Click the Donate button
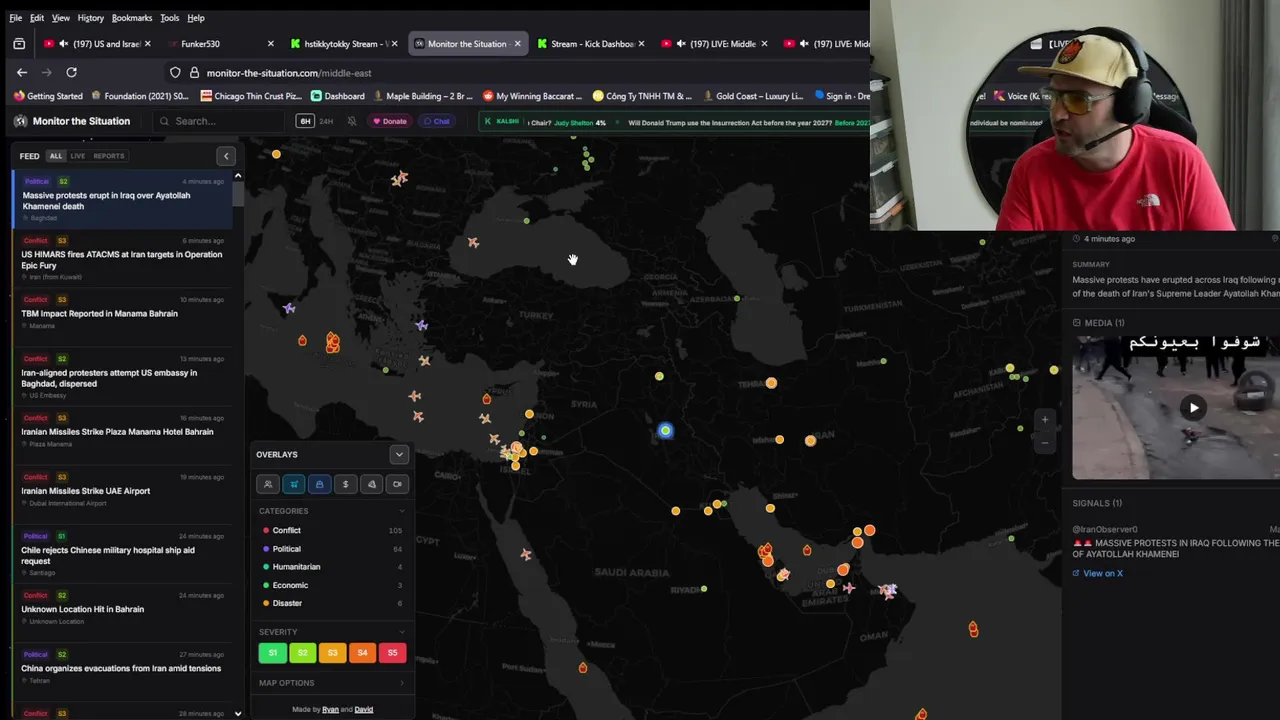 pos(390,121)
